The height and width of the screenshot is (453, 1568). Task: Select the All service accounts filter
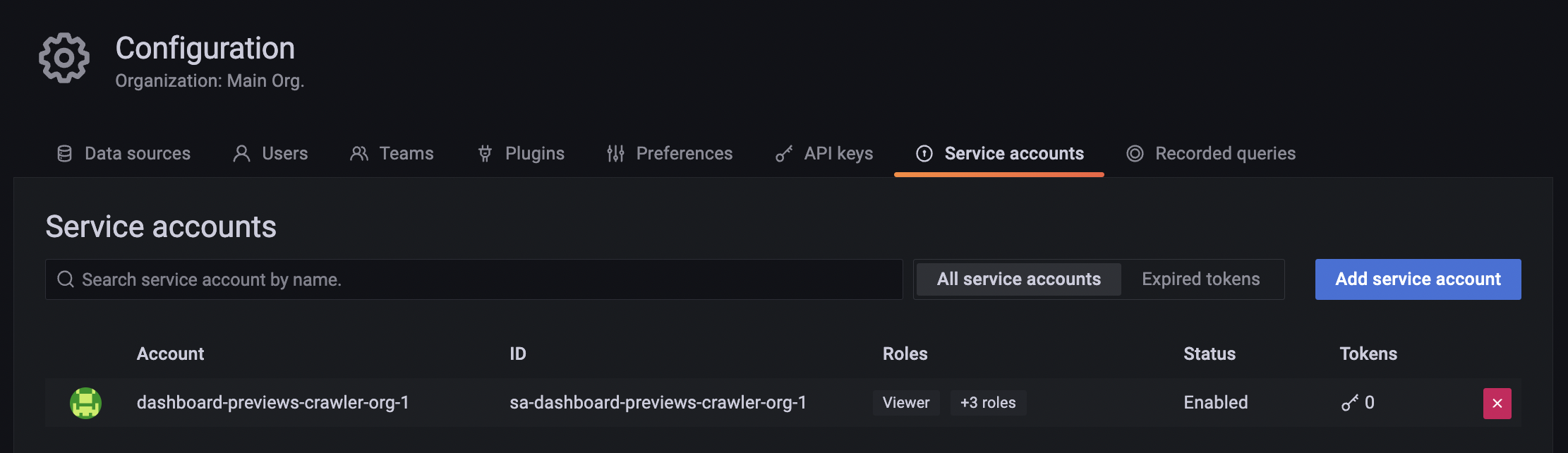[x=1018, y=279]
